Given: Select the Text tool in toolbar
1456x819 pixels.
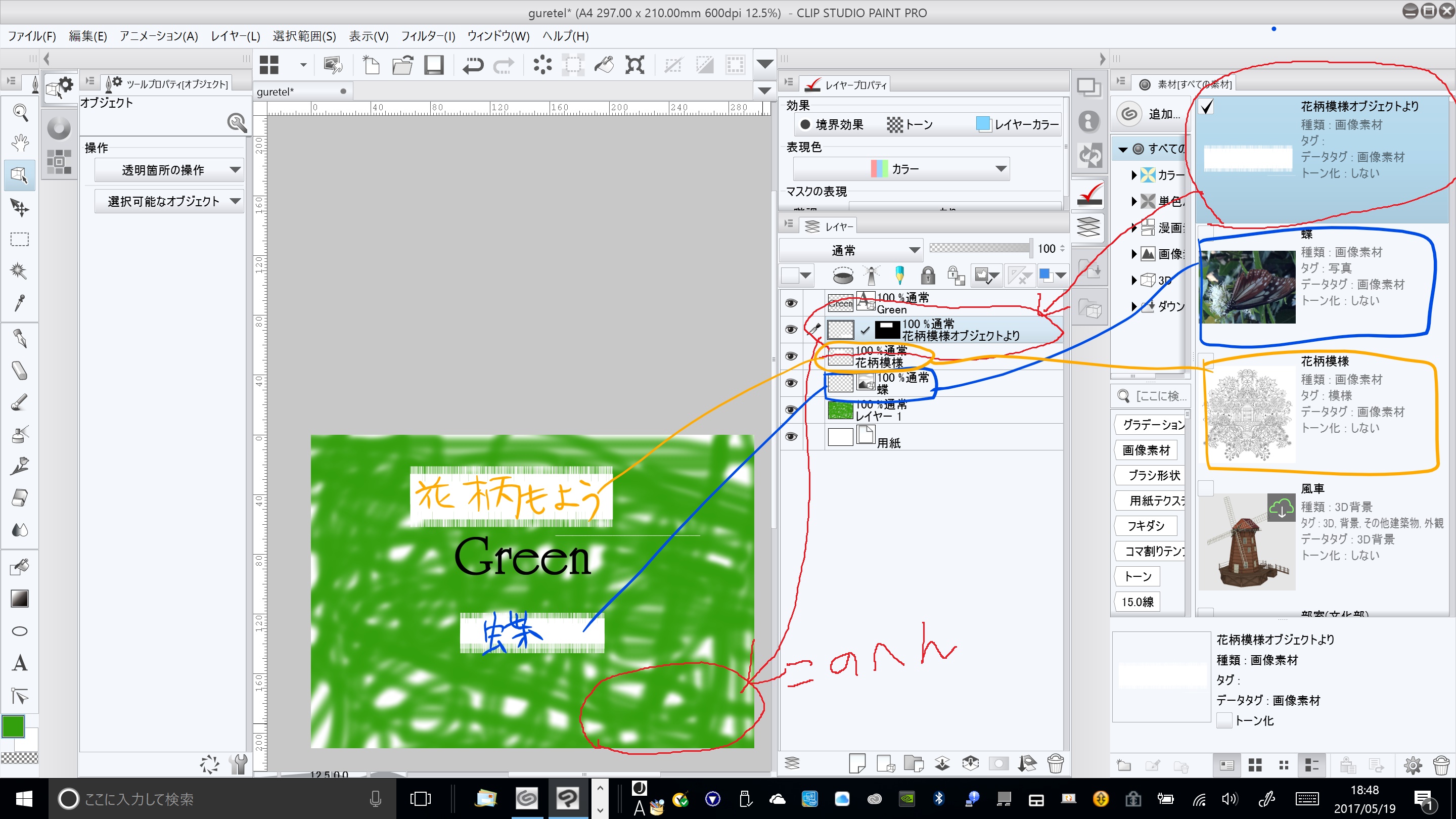Looking at the screenshot, I should pos(20,662).
